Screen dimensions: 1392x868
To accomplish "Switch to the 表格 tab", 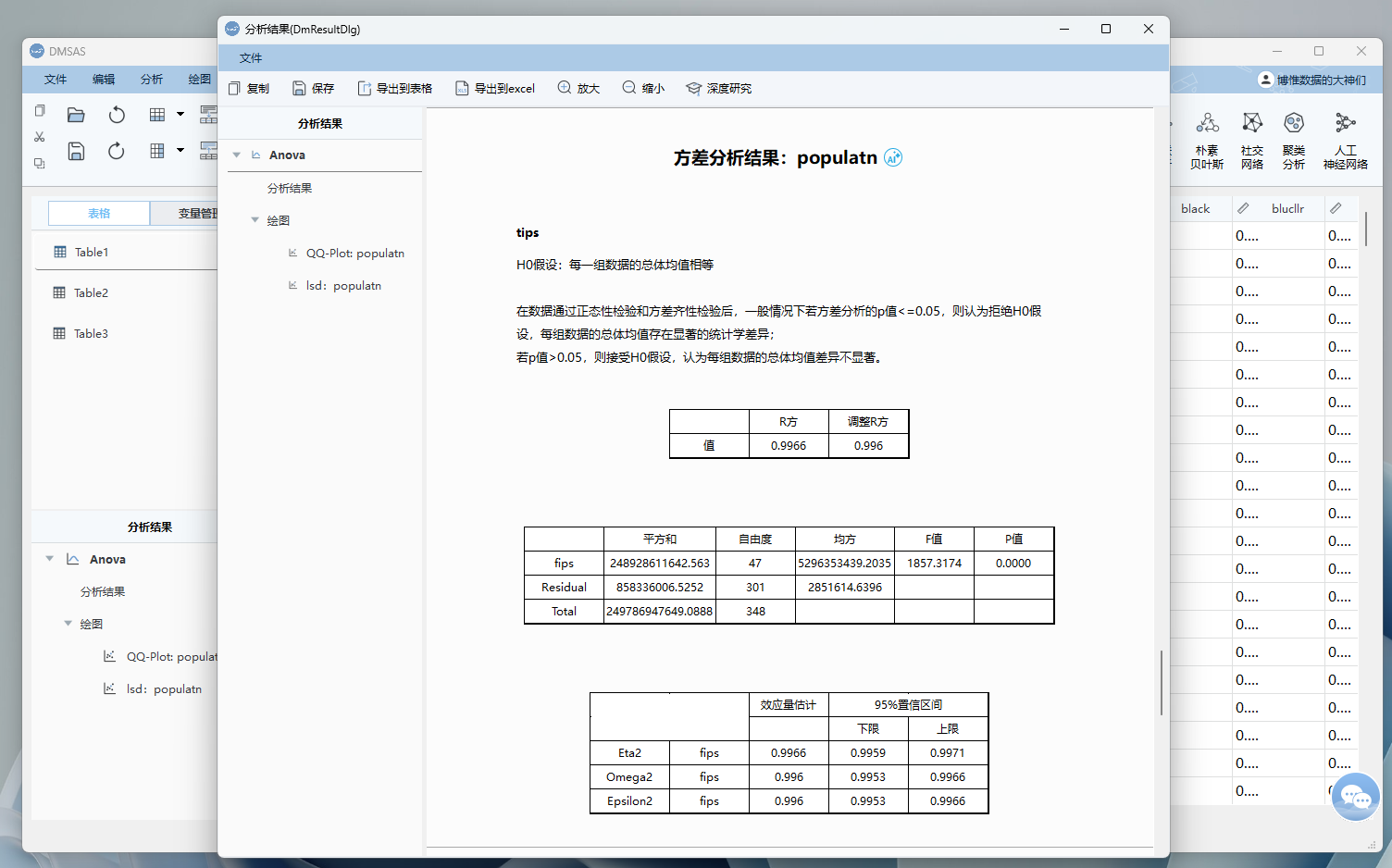I will (x=99, y=214).
